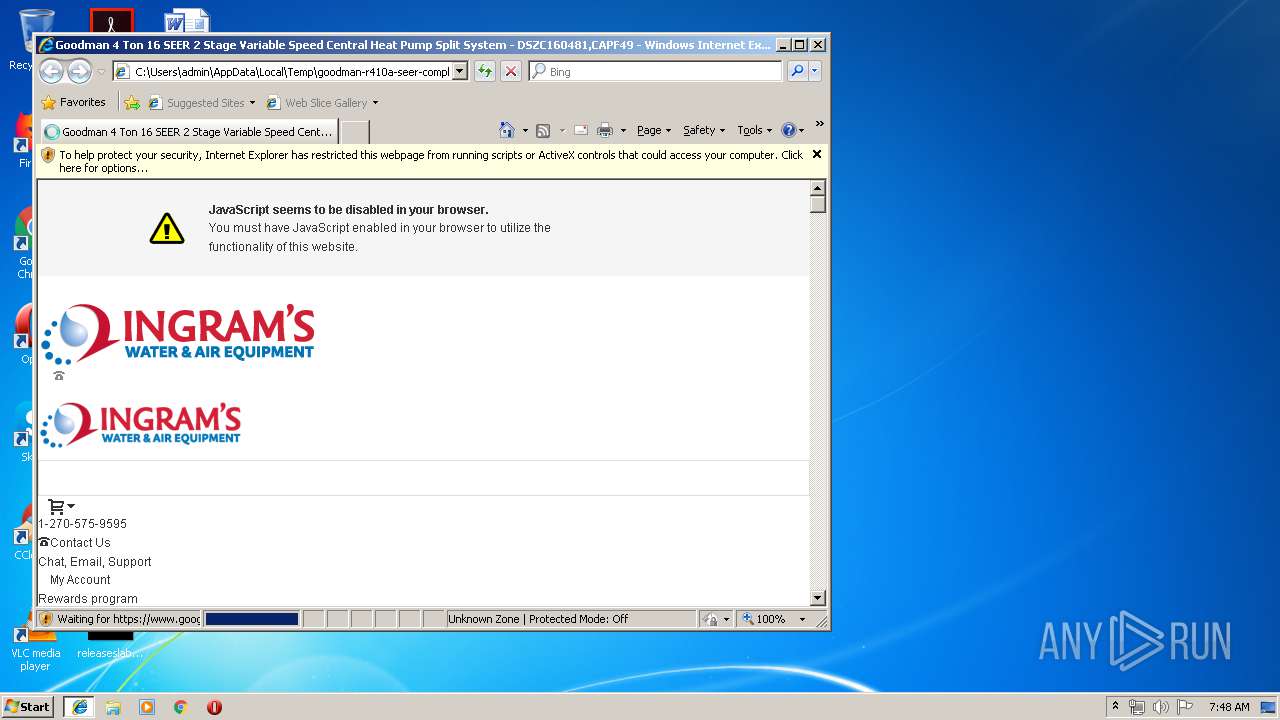
Task: Click the large Ingram's Water & Air logo
Action: pos(178,334)
